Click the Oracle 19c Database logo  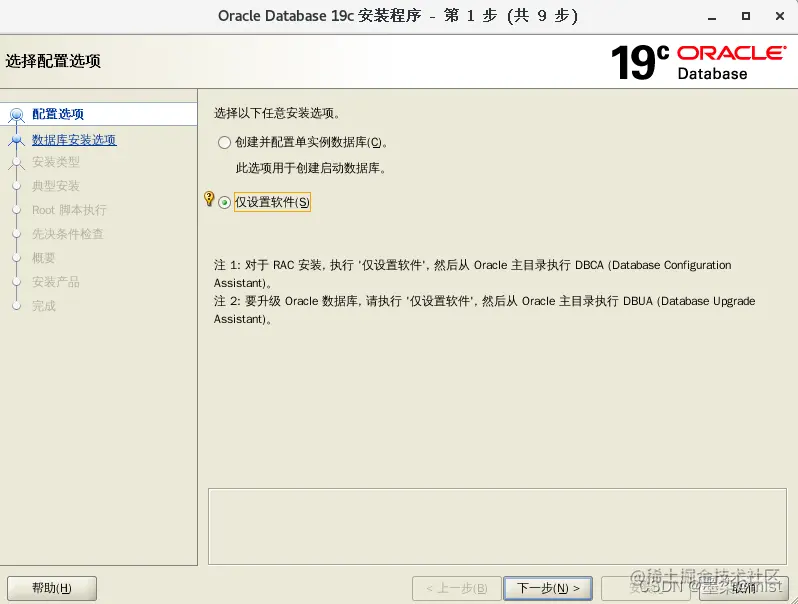click(698, 62)
